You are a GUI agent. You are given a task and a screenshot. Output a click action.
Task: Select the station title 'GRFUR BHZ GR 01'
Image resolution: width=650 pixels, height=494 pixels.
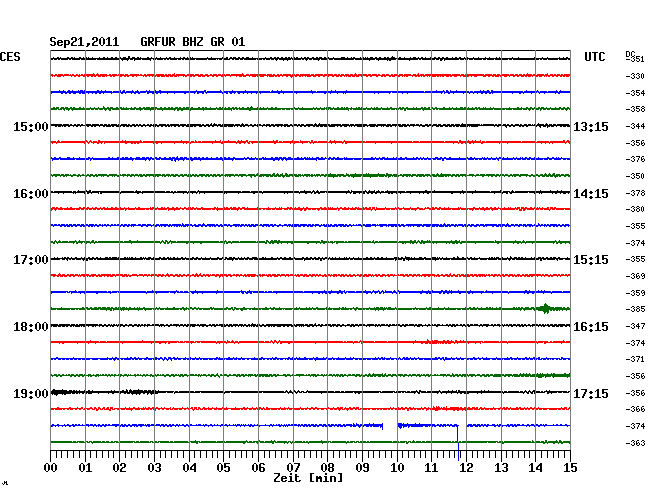click(193, 42)
